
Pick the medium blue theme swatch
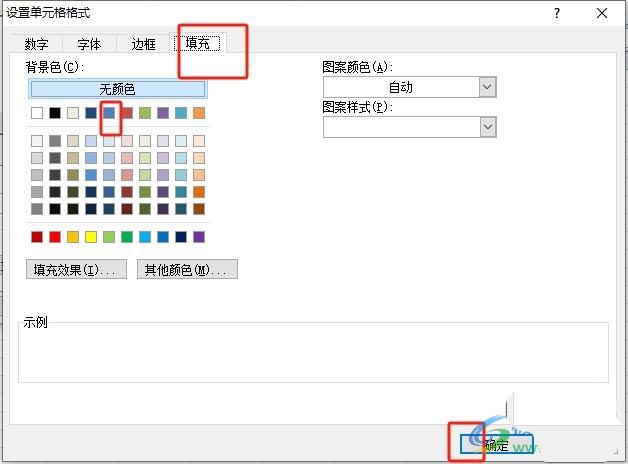click(109, 113)
